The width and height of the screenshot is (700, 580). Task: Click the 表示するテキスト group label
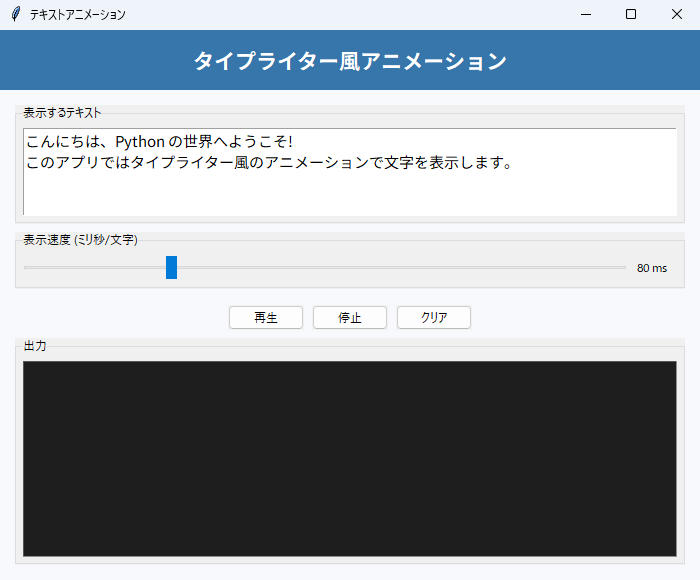click(62, 113)
